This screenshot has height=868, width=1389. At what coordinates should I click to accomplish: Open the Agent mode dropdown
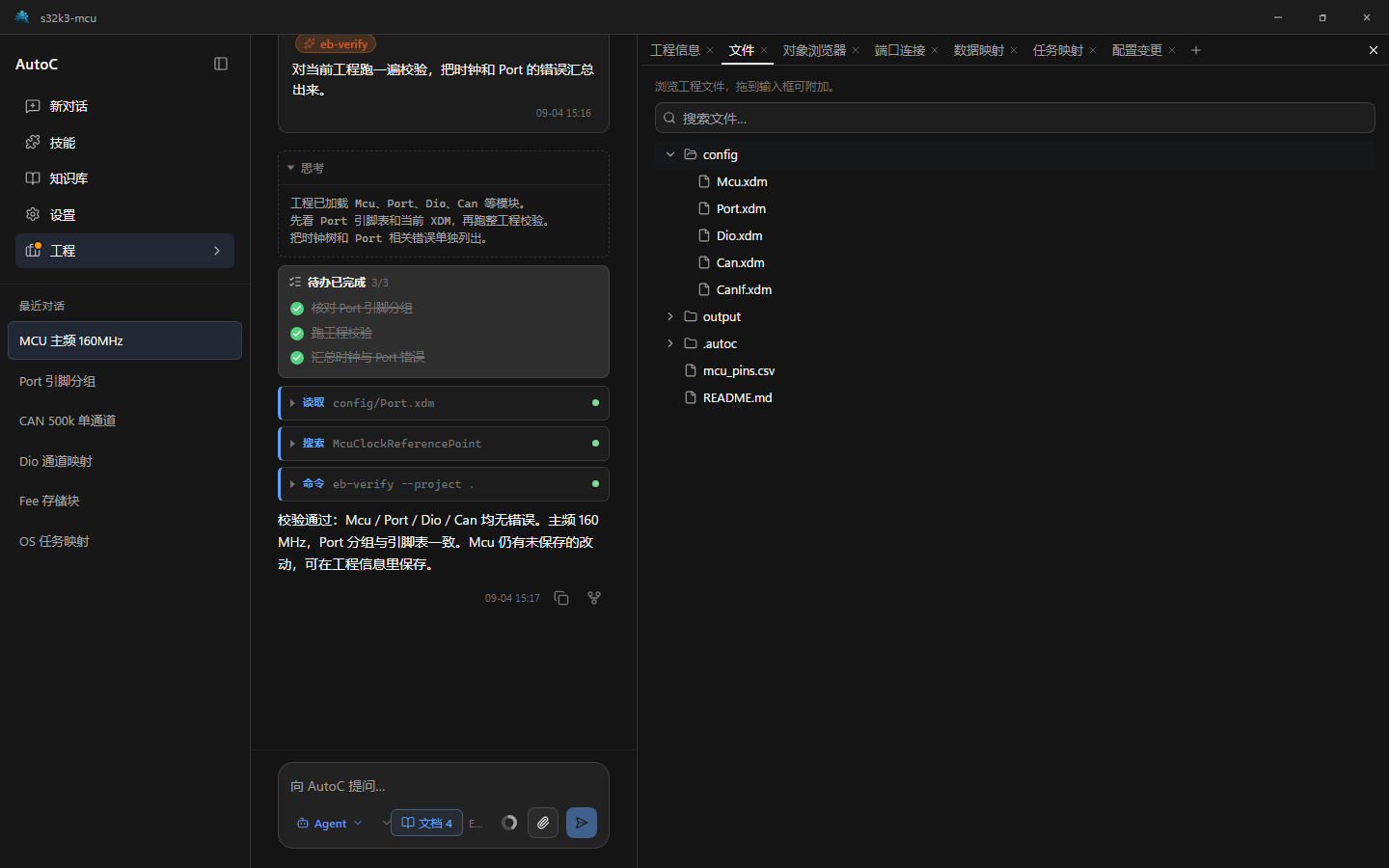(330, 823)
